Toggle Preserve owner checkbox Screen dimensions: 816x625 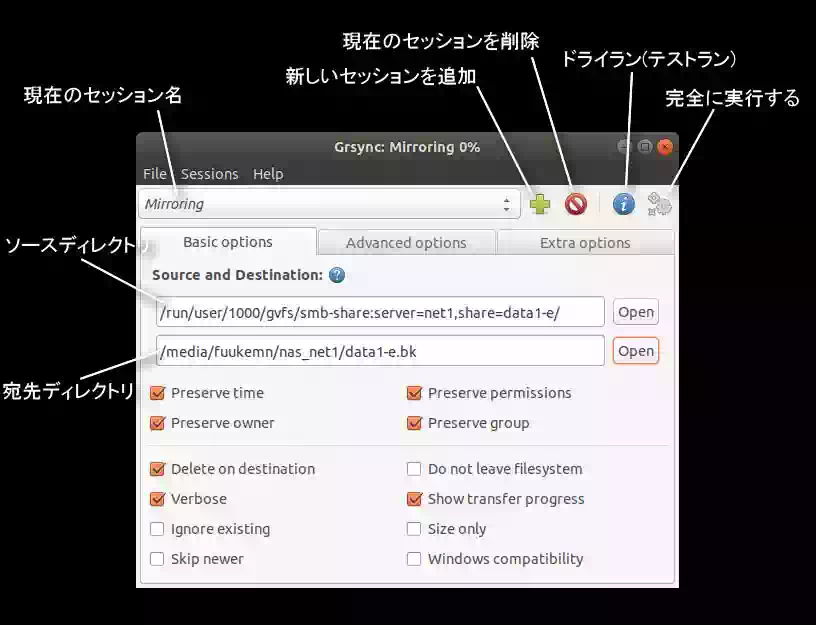157,423
